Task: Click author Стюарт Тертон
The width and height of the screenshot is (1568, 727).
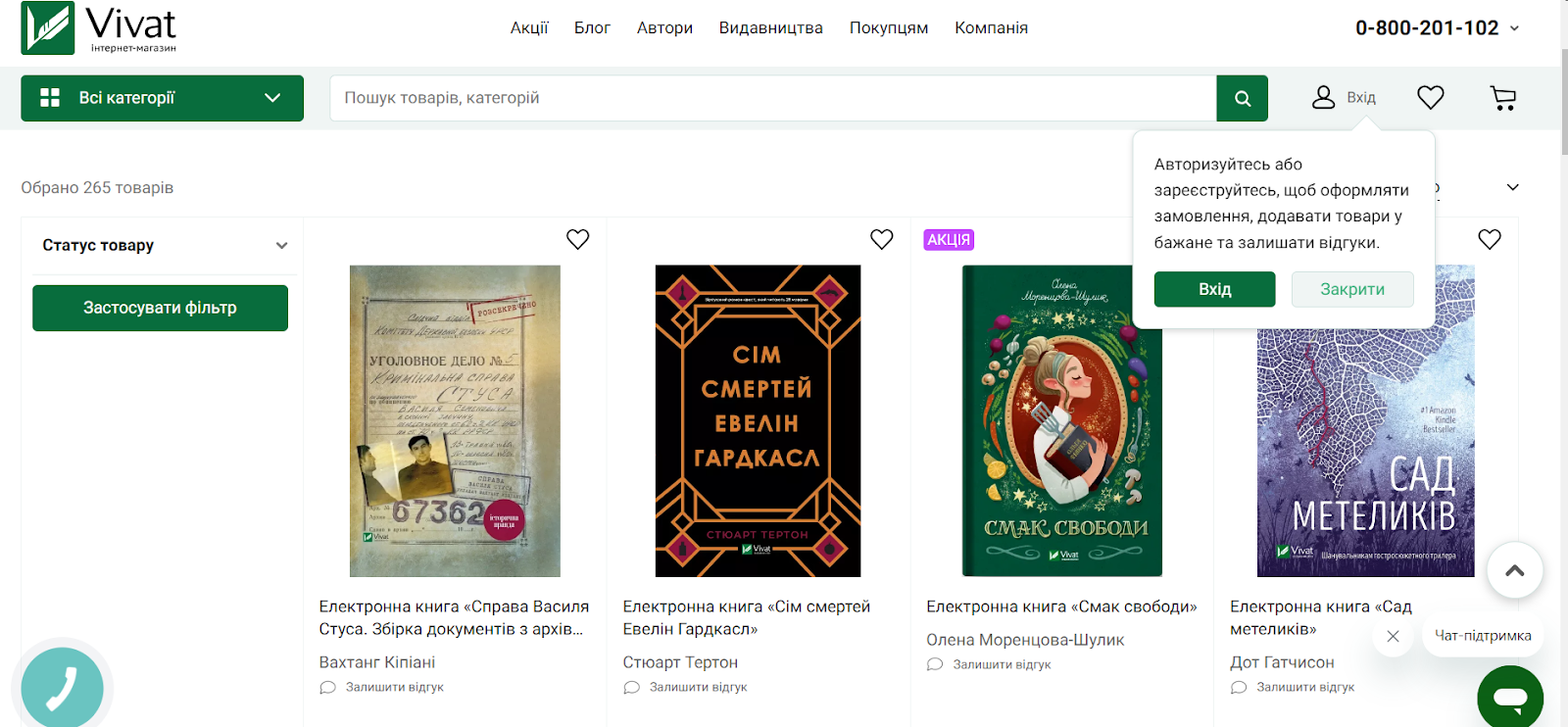Action: coord(680,662)
